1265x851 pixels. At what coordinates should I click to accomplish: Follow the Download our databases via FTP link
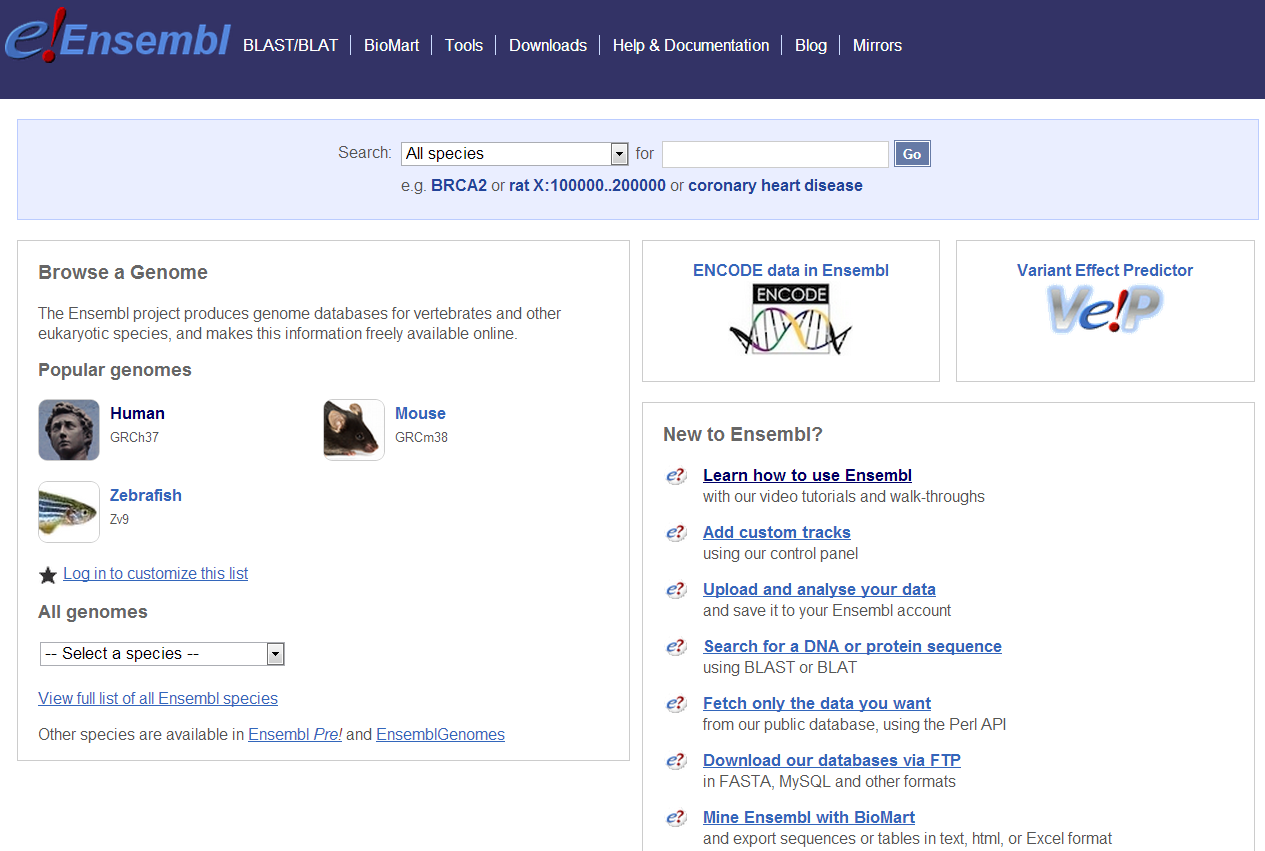click(x=831, y=761)
